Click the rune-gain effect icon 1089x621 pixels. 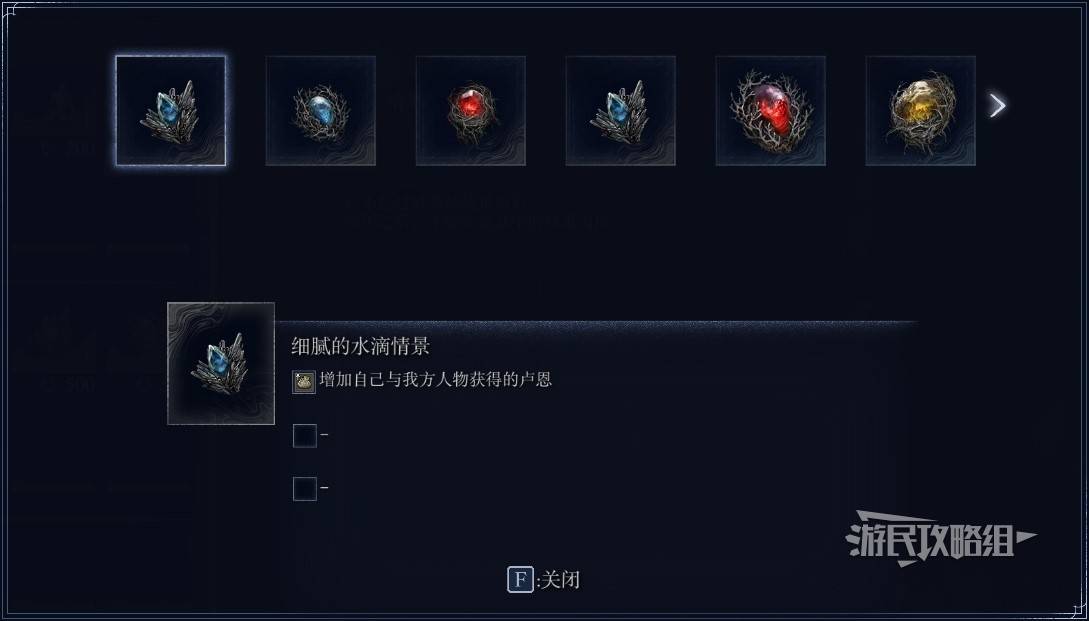[x=304, y=382]
